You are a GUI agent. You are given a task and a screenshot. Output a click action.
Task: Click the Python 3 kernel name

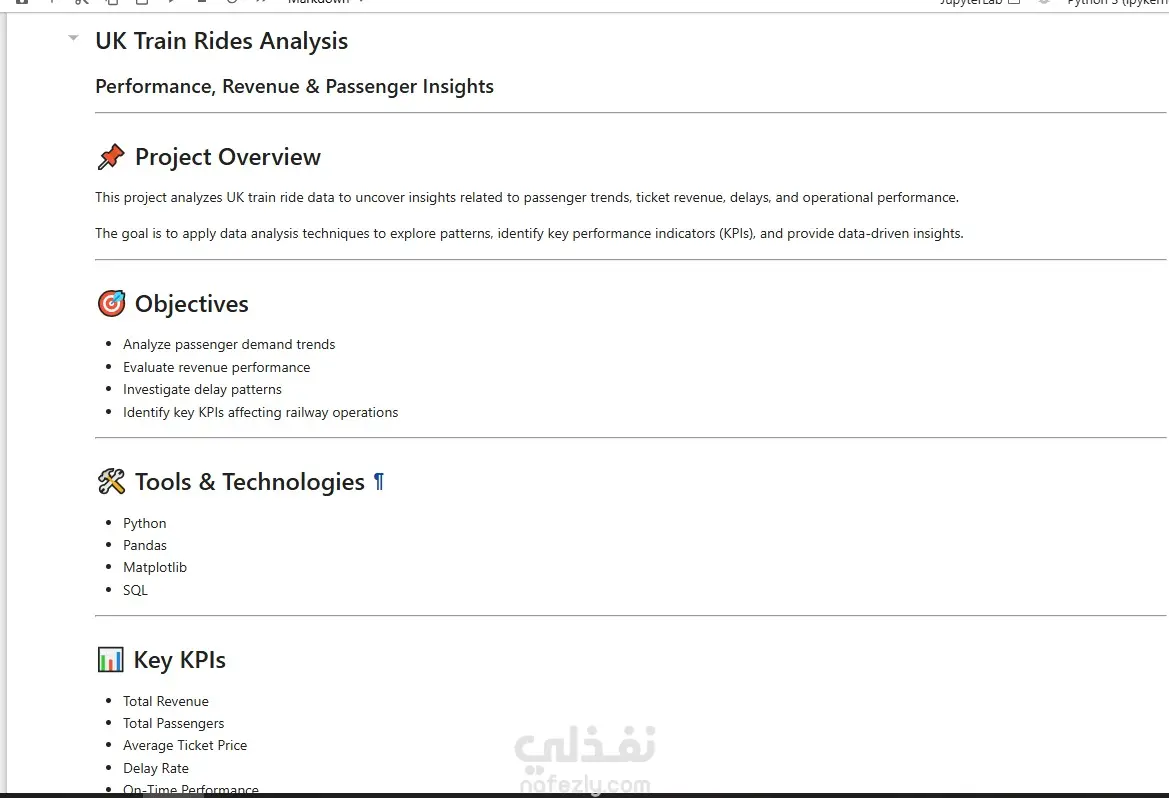[x=1117, y=2]
